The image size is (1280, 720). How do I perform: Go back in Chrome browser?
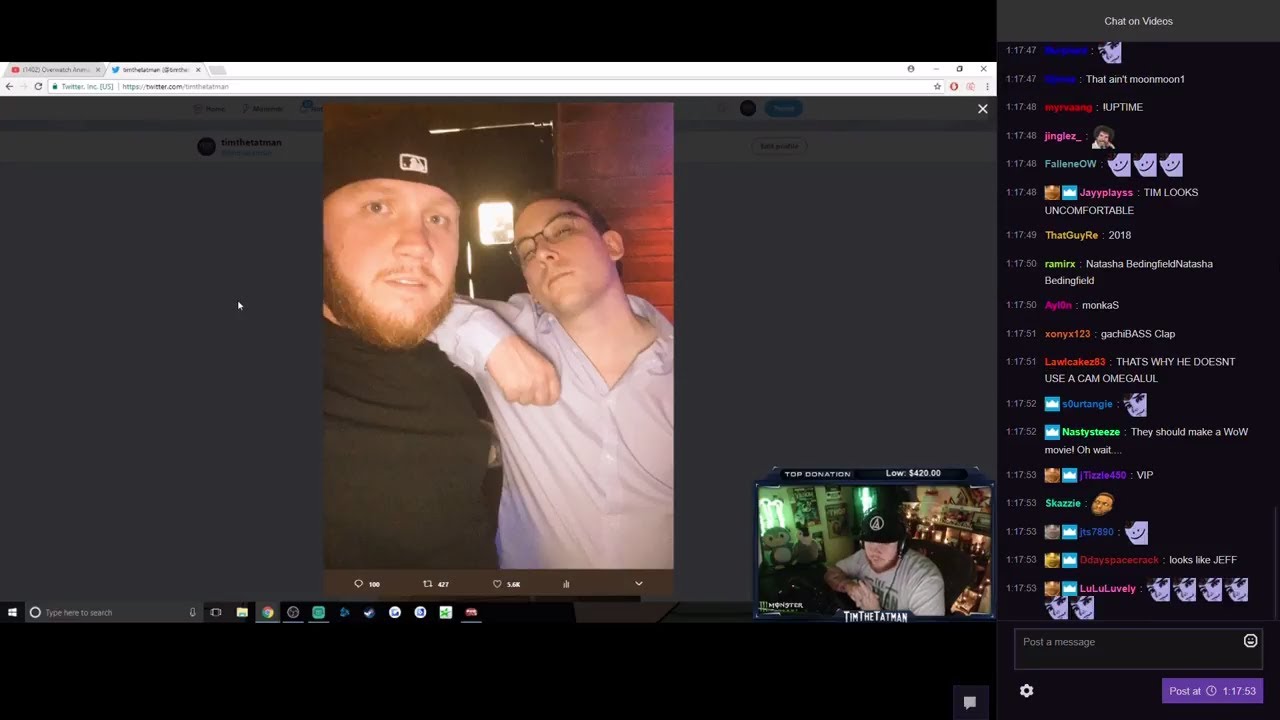tap(9, 87)
